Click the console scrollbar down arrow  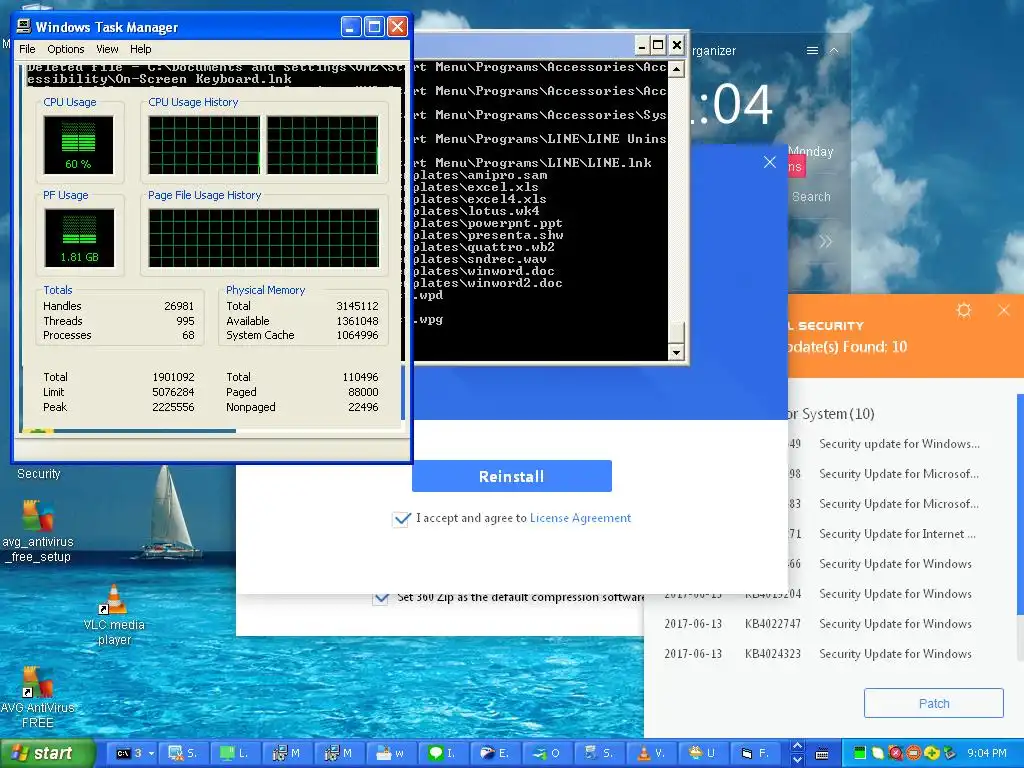coord(677,352)
